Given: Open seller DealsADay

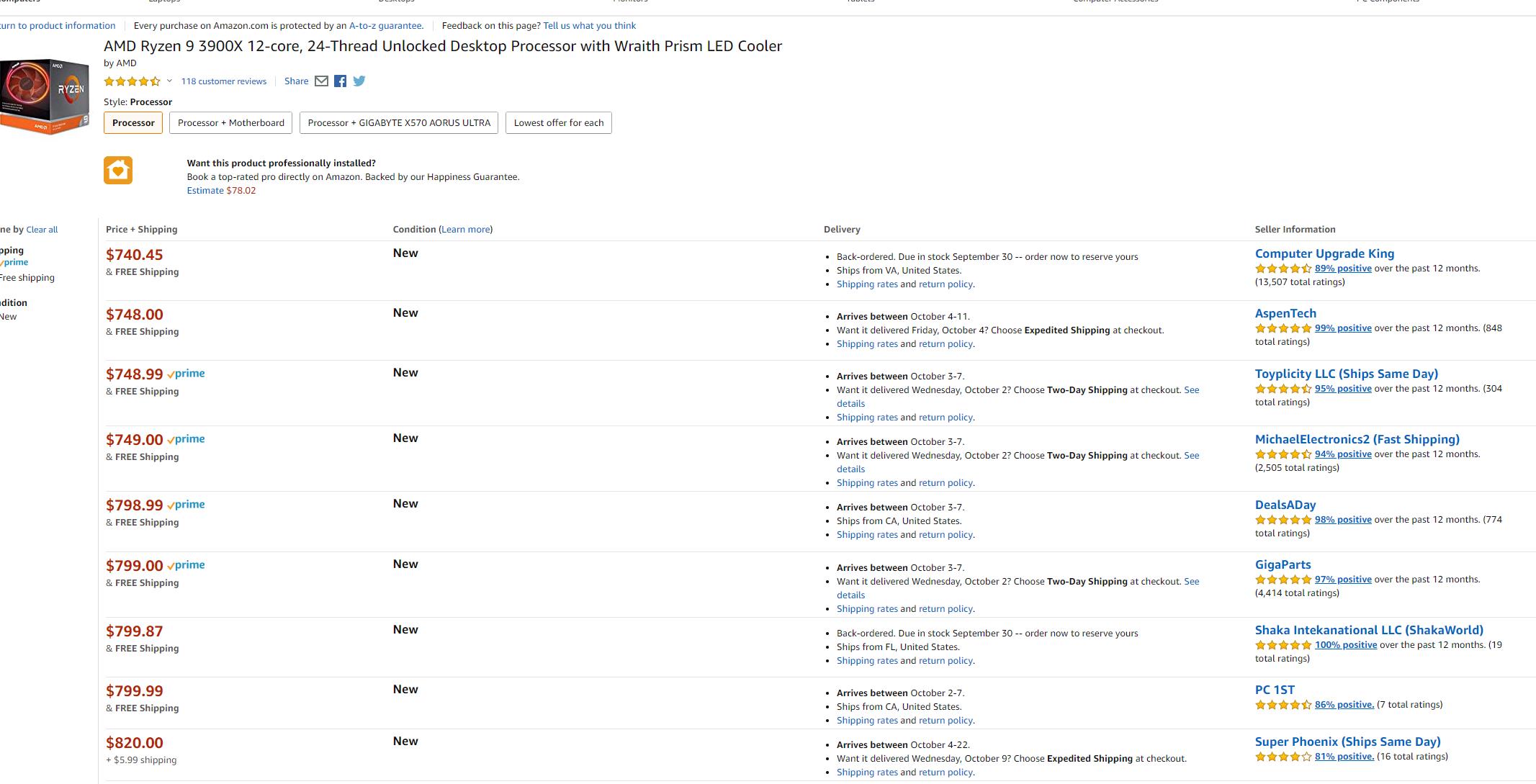Looking at the screenshot, I should point(1285,505).
